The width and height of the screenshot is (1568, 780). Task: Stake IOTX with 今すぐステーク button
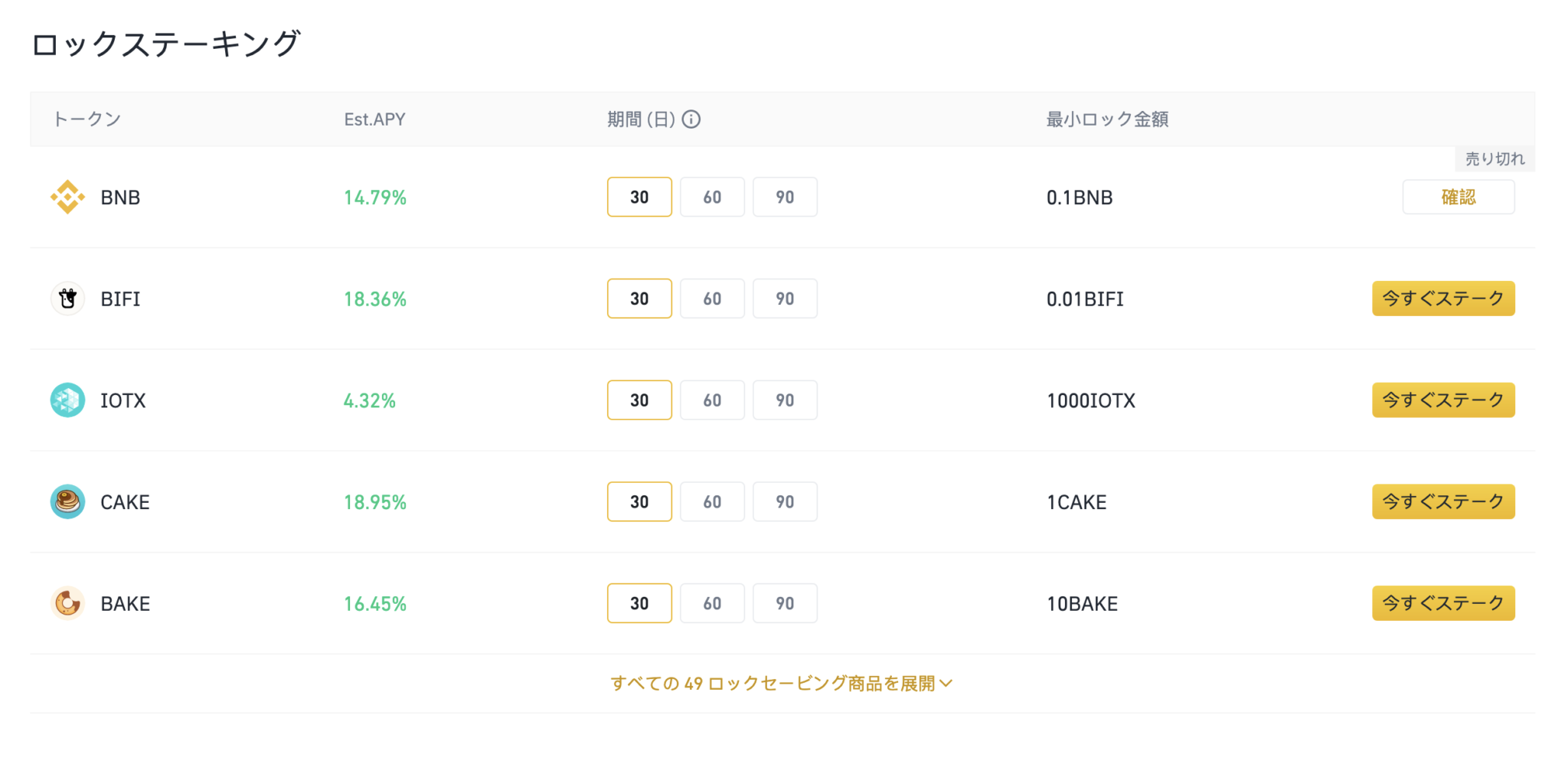click(1442, 400)
